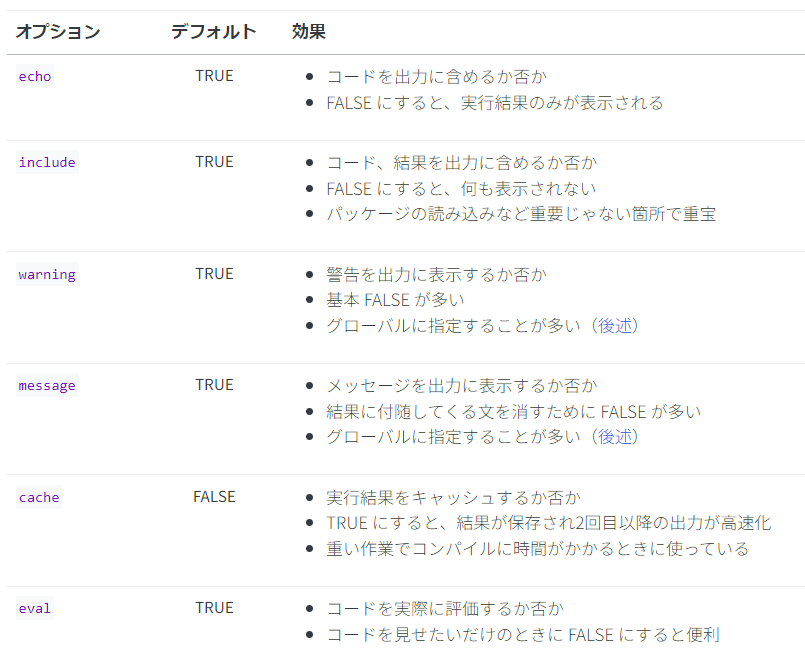Click the eval option code label
The height and width of the screenshot is (666, 805).
(x=35, y=609)
